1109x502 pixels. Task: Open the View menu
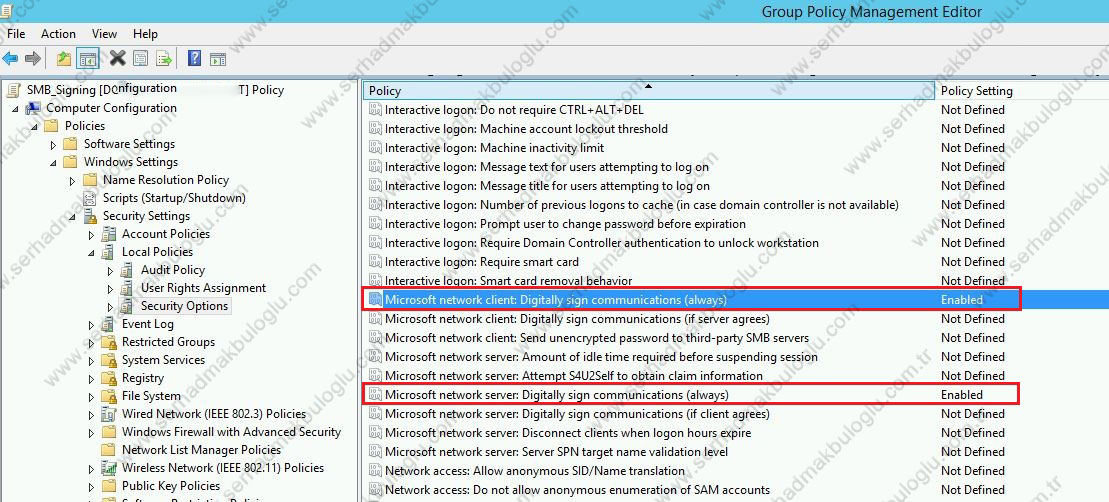103,34
